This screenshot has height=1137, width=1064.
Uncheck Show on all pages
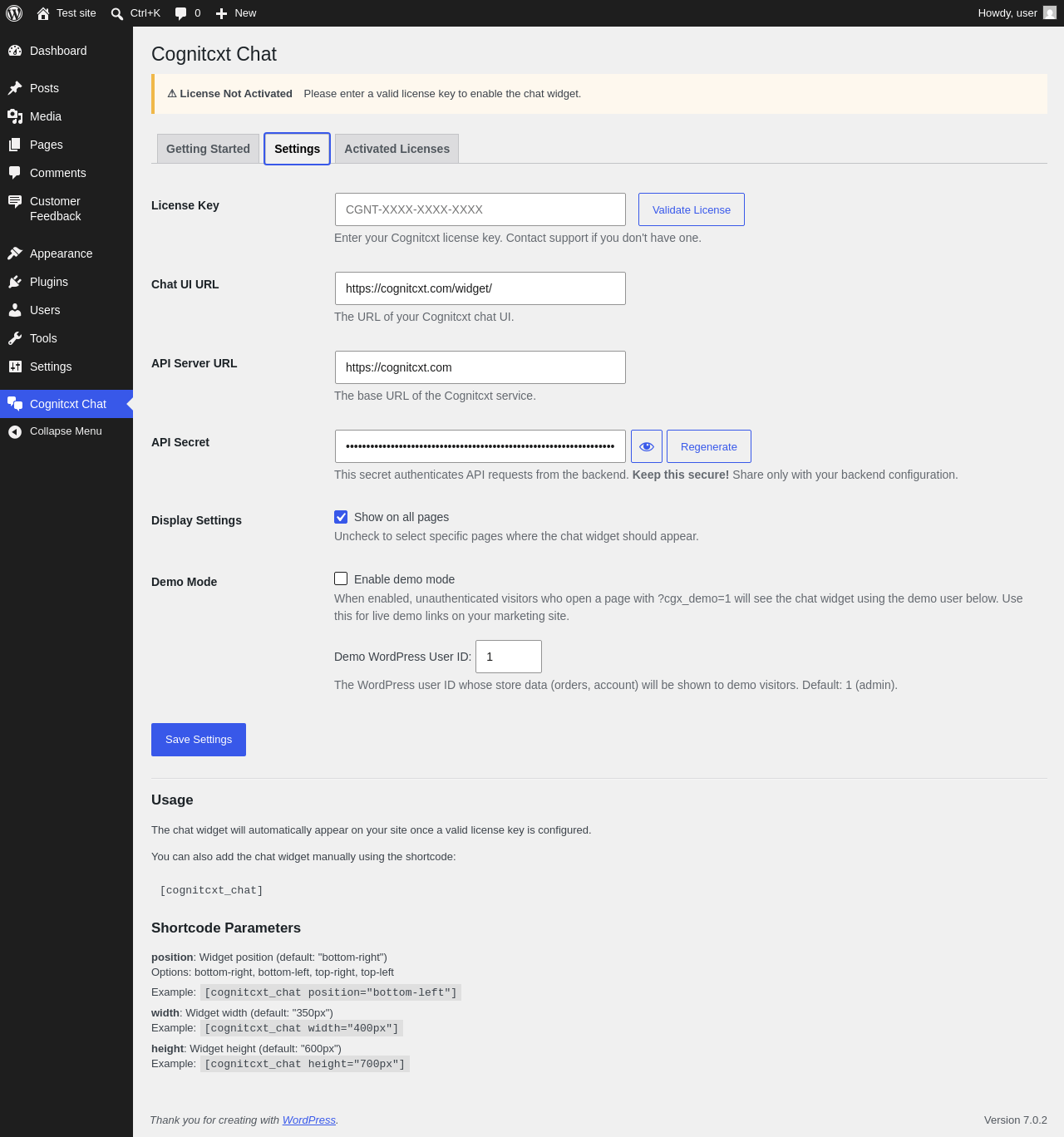341,517
